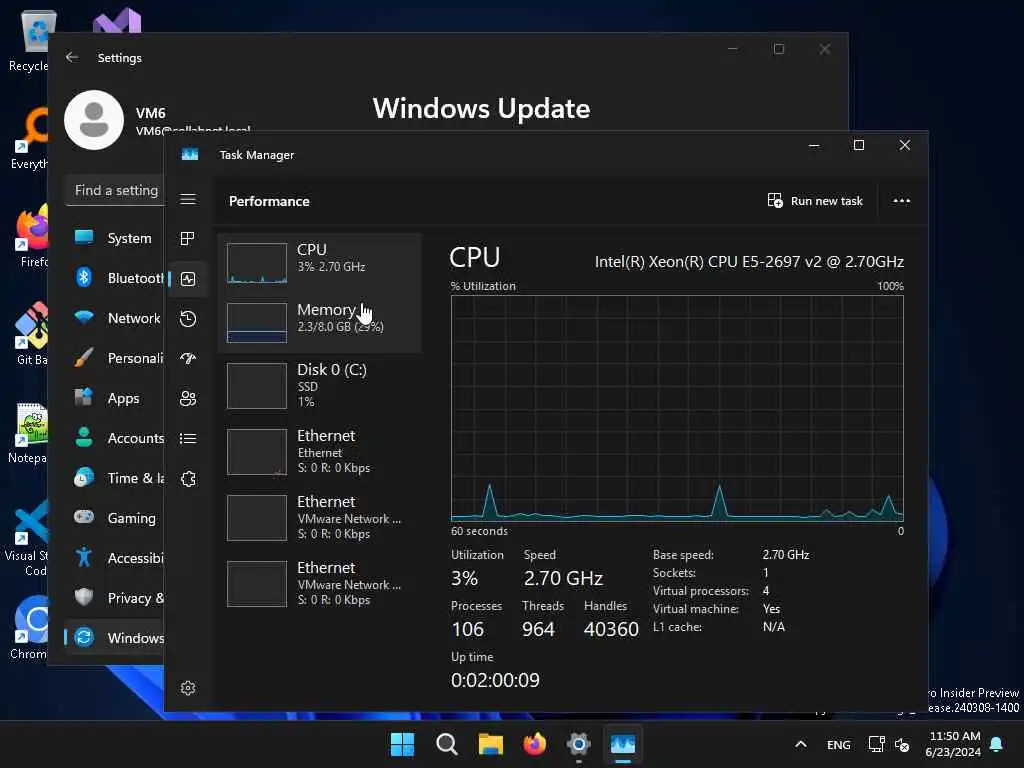Click Bluetooth icon in Settings sidebar
Image resolution: width=1024 pixels, height=768 pixels.
tap(84, 278)
